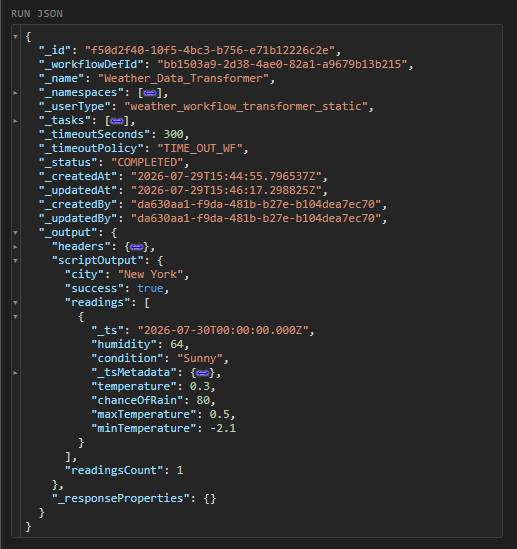Image resolution: width=517 pixels, height=549 pixels.
Task: Click the _workflowDefId value string
Action: click(x=282, y=64)
